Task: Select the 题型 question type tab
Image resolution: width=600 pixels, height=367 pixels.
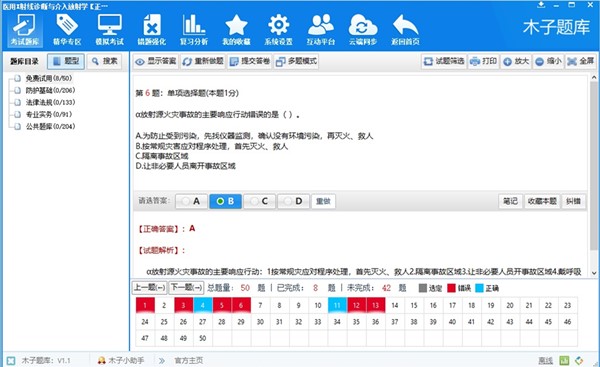Action: 66,61
